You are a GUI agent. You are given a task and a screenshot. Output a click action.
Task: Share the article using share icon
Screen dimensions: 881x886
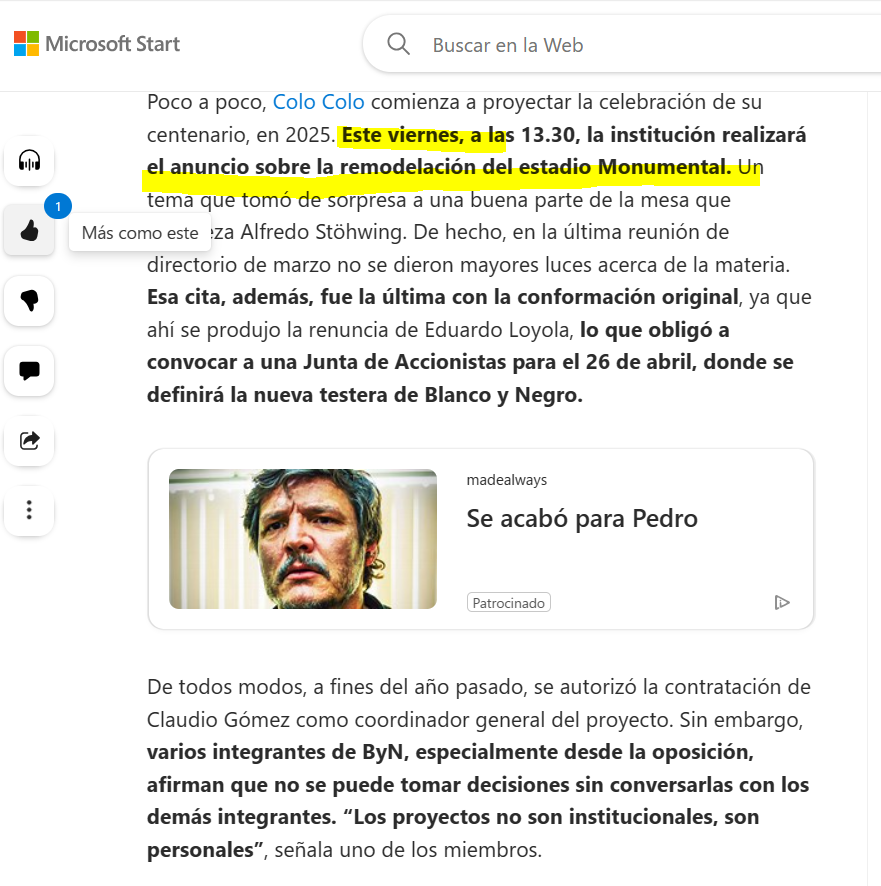click(x=29, y=441)
